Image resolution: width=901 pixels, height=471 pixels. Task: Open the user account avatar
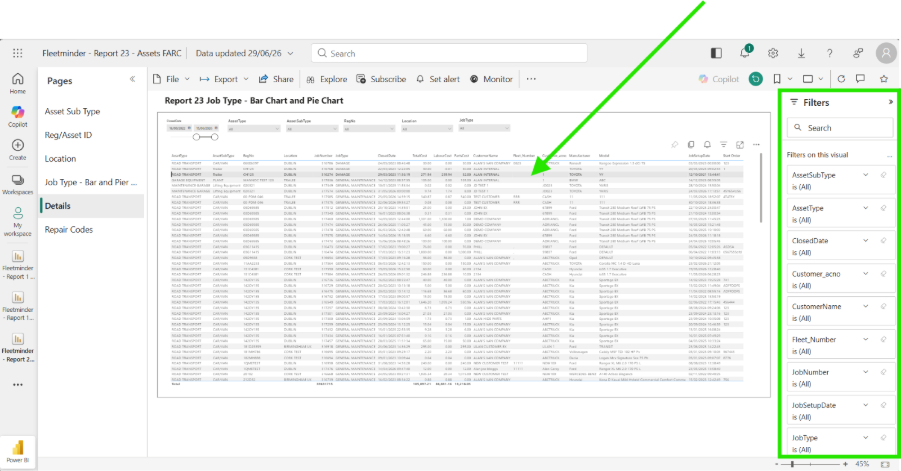886,53
